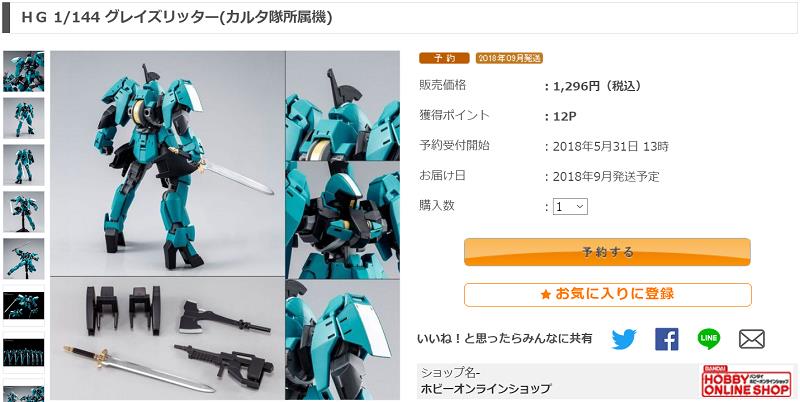Share the product by email envelope icon
Screen dimensions: 800x402
click(x=752, y=339)
